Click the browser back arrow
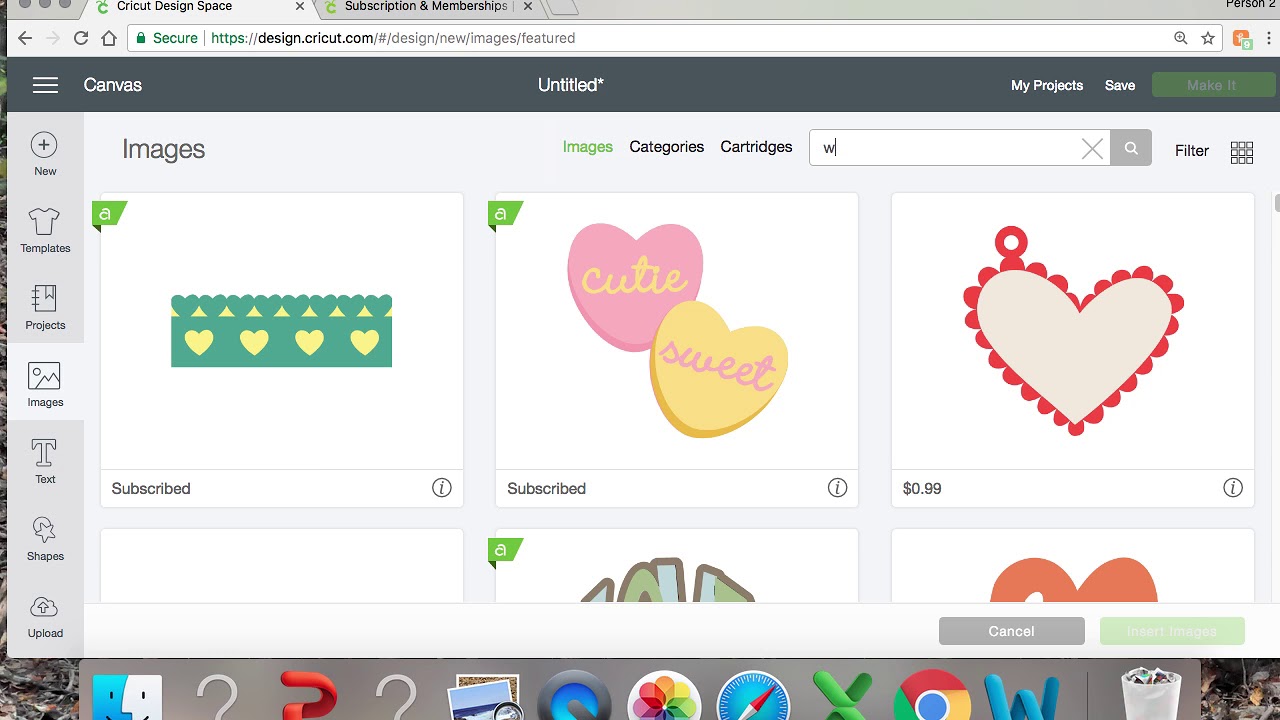The width and height of the screenshot is (1280, 720). [x=25, y=38]
